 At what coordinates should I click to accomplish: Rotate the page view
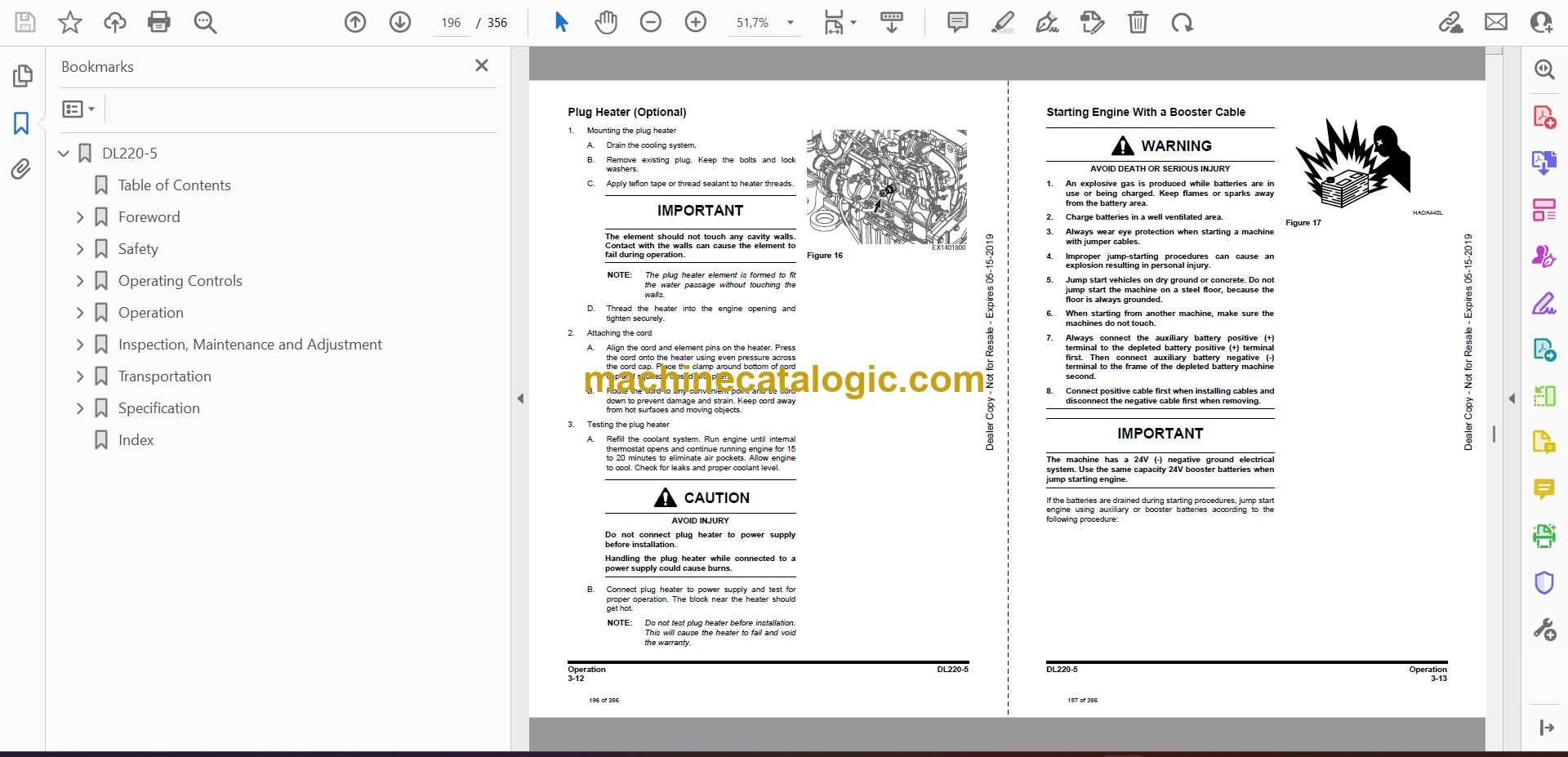1183,22
